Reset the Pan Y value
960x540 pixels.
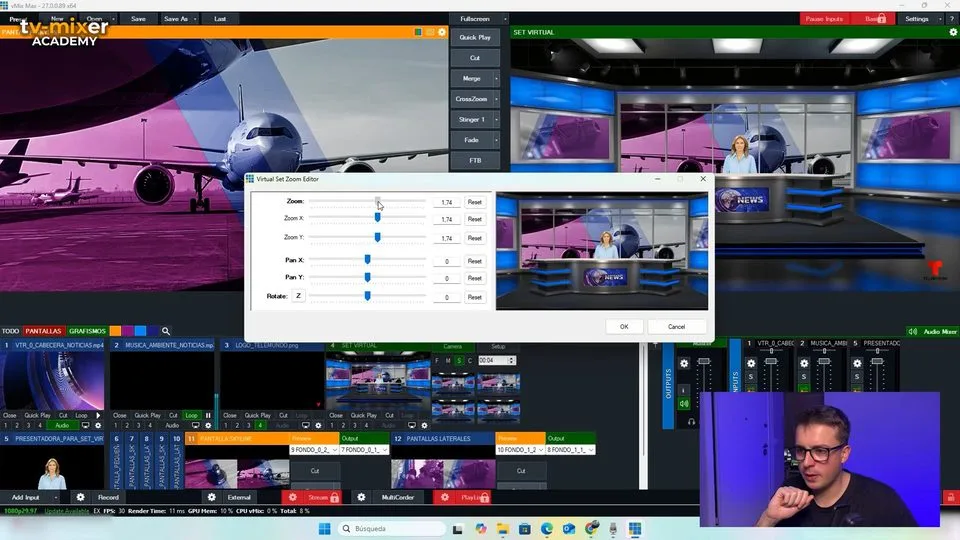click(x=474, y=278)
